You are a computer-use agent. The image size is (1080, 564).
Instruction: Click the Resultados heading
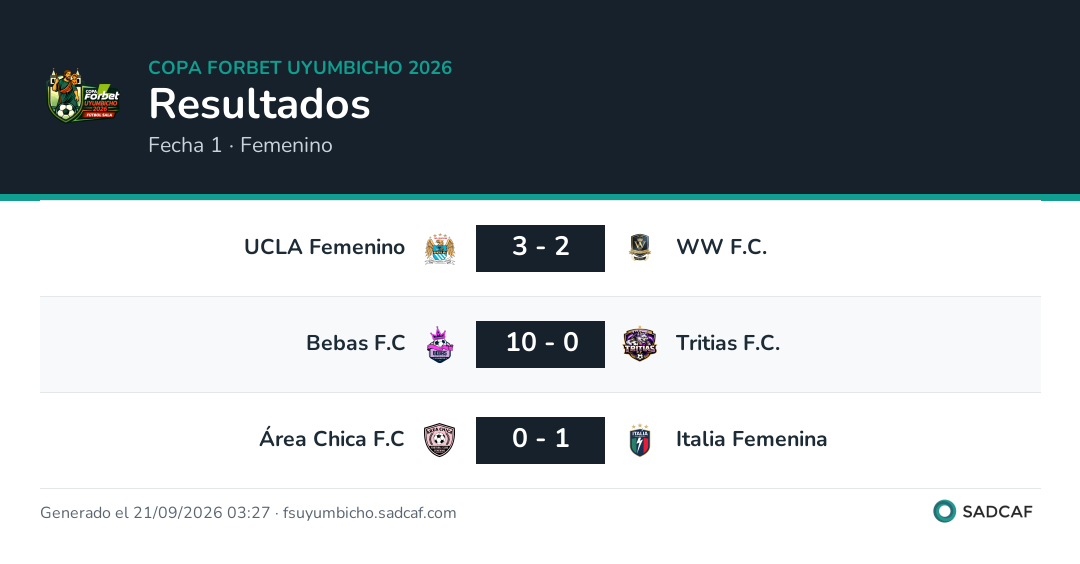[x=260, y=104]
